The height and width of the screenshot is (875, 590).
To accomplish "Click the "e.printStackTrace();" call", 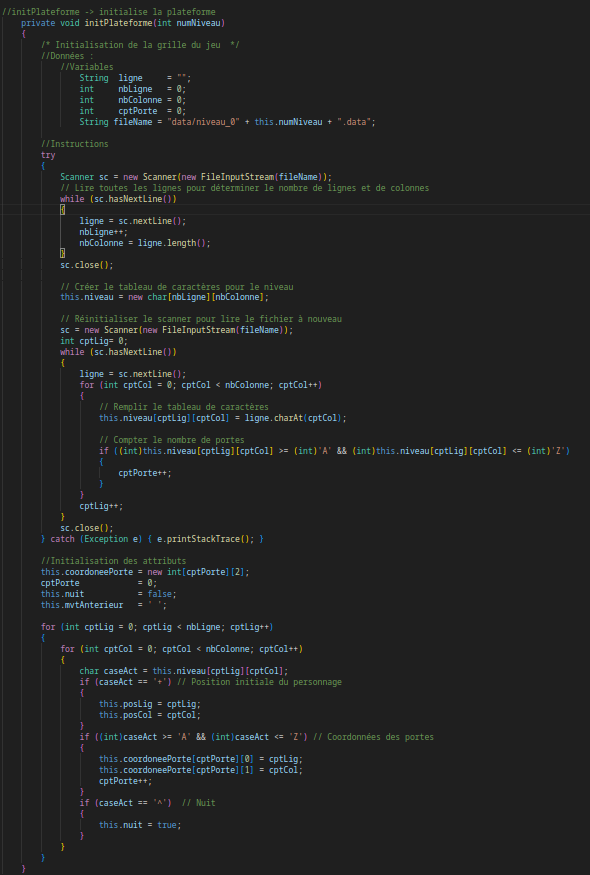I will (206, 538).
